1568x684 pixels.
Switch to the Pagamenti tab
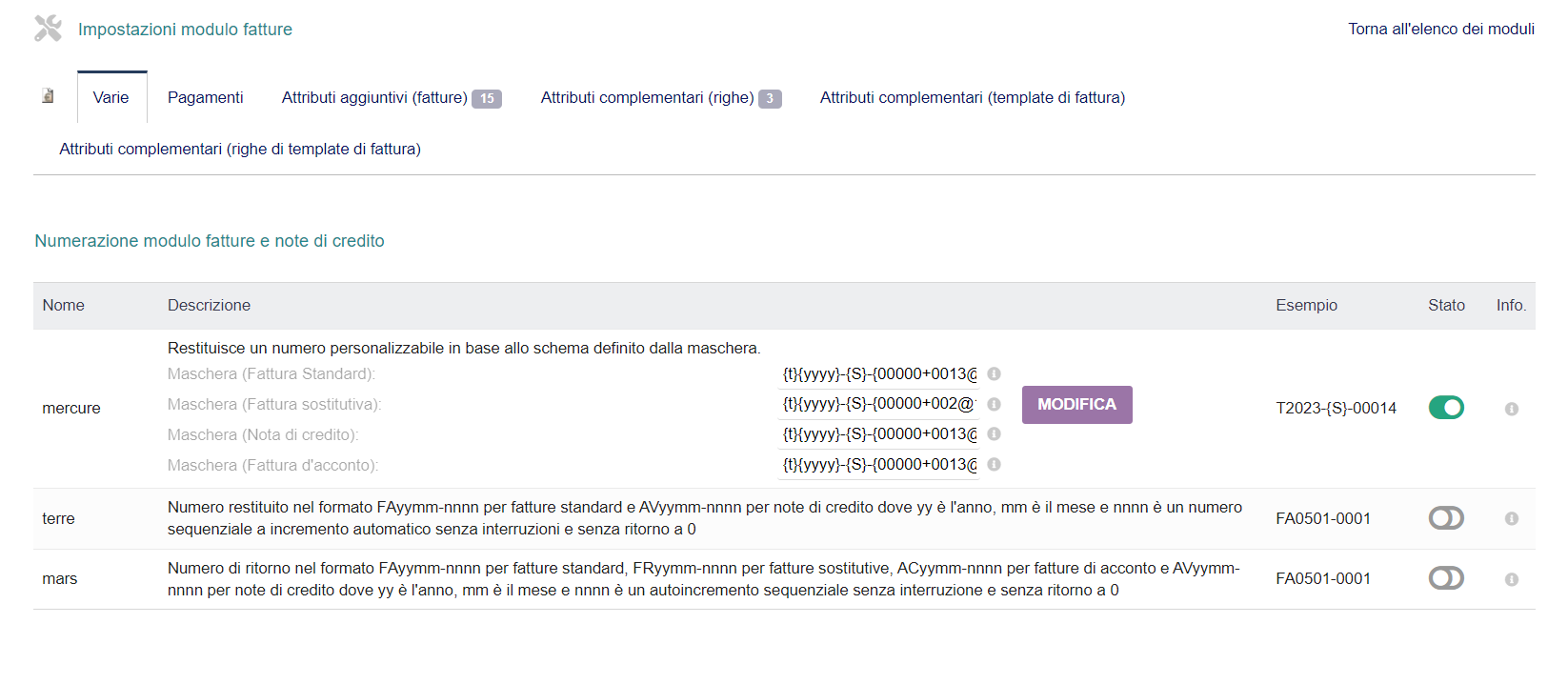click(205, 97)
